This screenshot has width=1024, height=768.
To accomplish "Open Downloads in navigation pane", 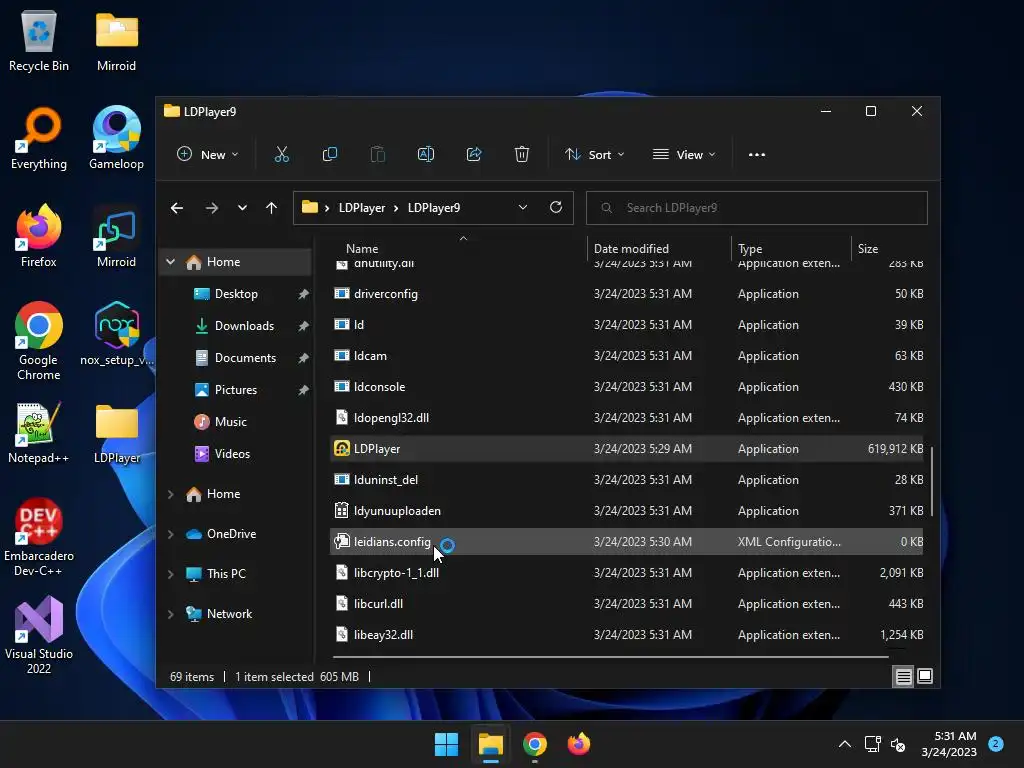I will (244, 326).
